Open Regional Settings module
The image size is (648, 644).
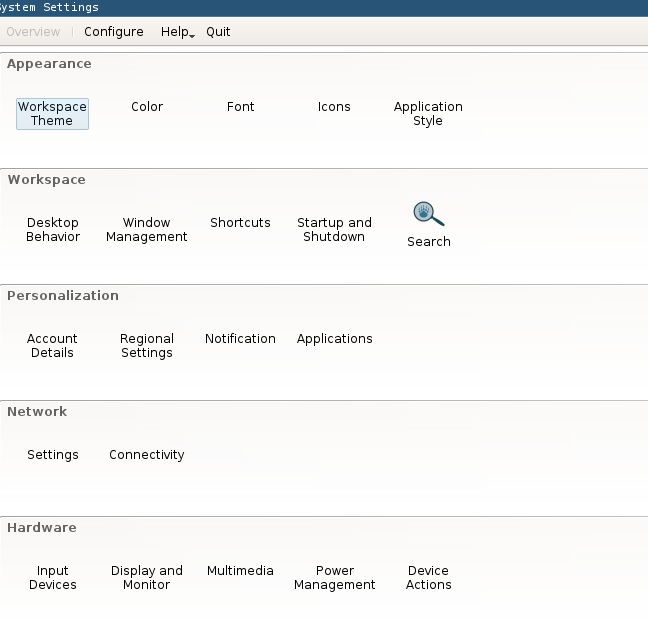tap(147, 346)
